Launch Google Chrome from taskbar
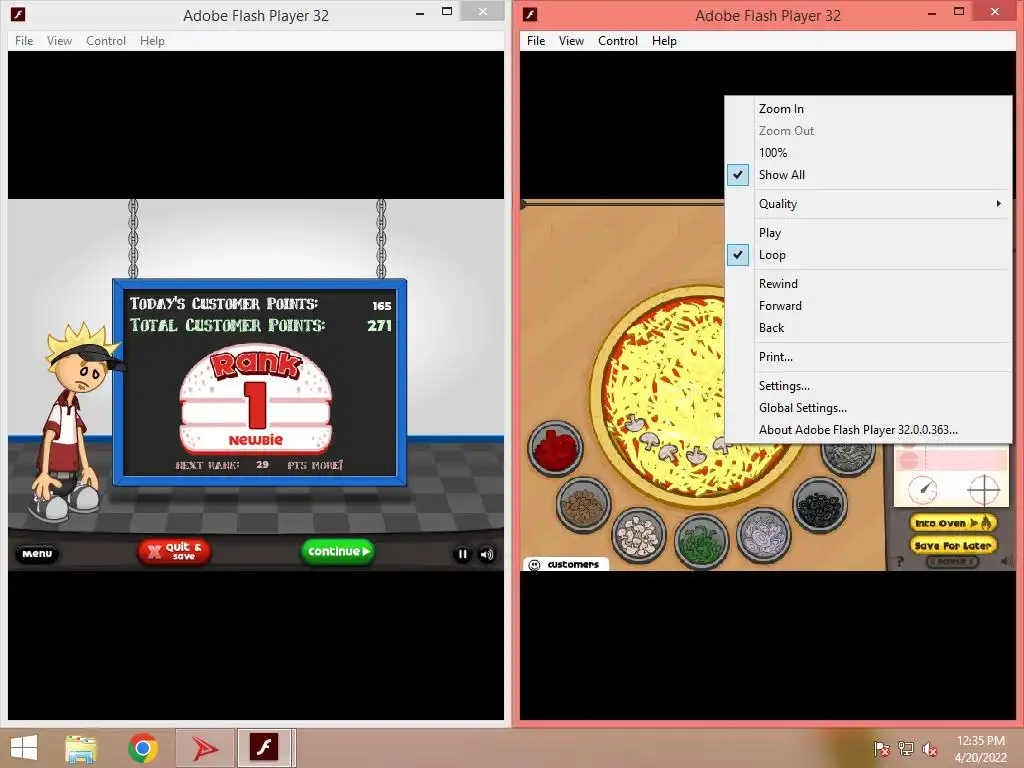The height and width of the screenshot is (768, 1024). [x=143, y=748]
